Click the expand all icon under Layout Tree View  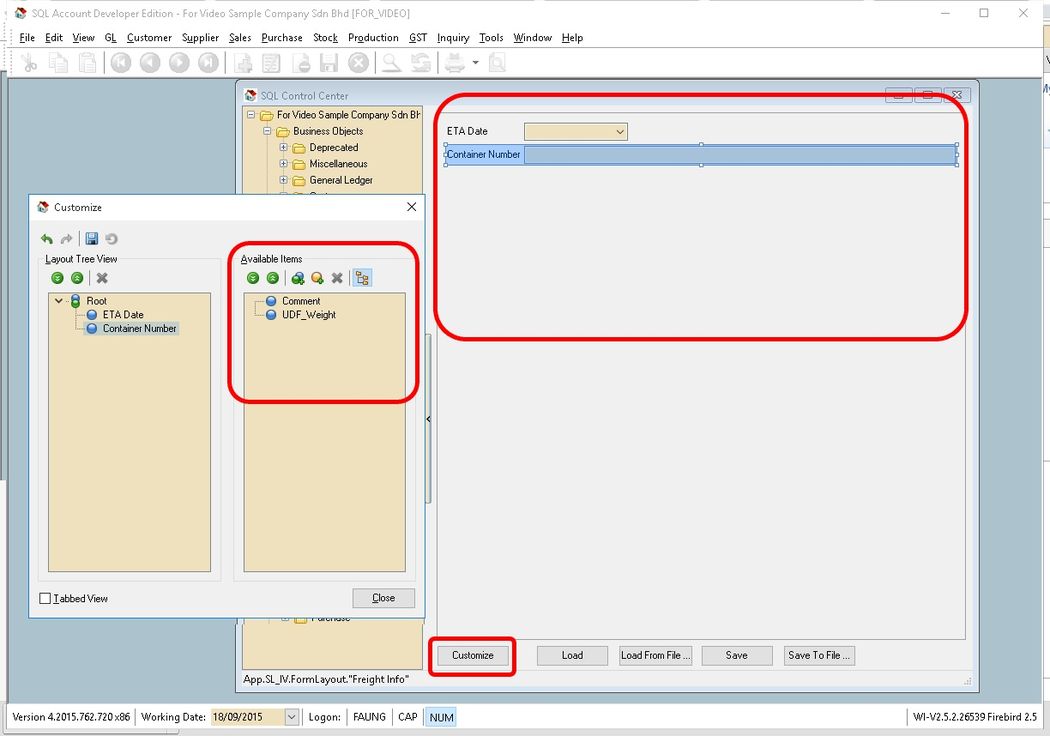click(x=57, y=278)
